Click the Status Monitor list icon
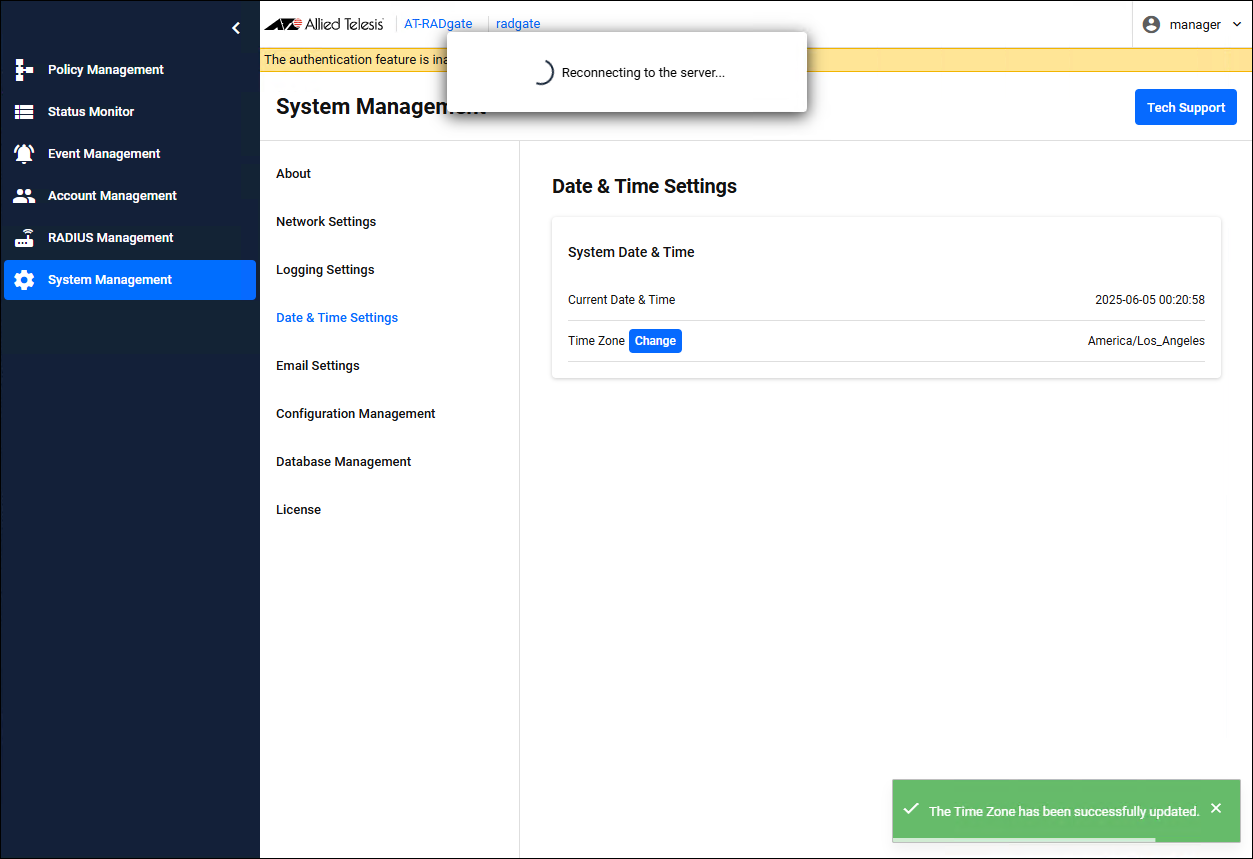The height and width of the screenshot is (859, 1253). pyautogui.click(x=24, y=112)
